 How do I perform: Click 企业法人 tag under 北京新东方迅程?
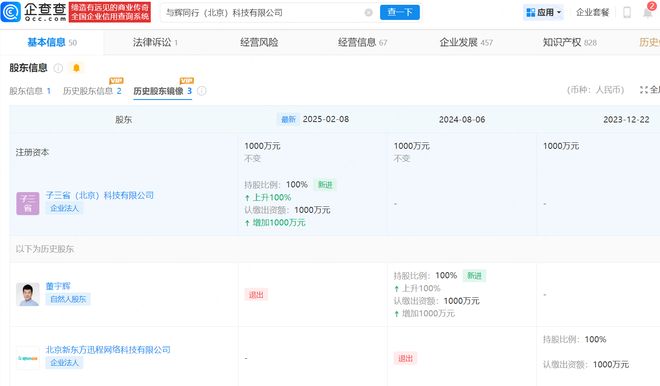64,363
